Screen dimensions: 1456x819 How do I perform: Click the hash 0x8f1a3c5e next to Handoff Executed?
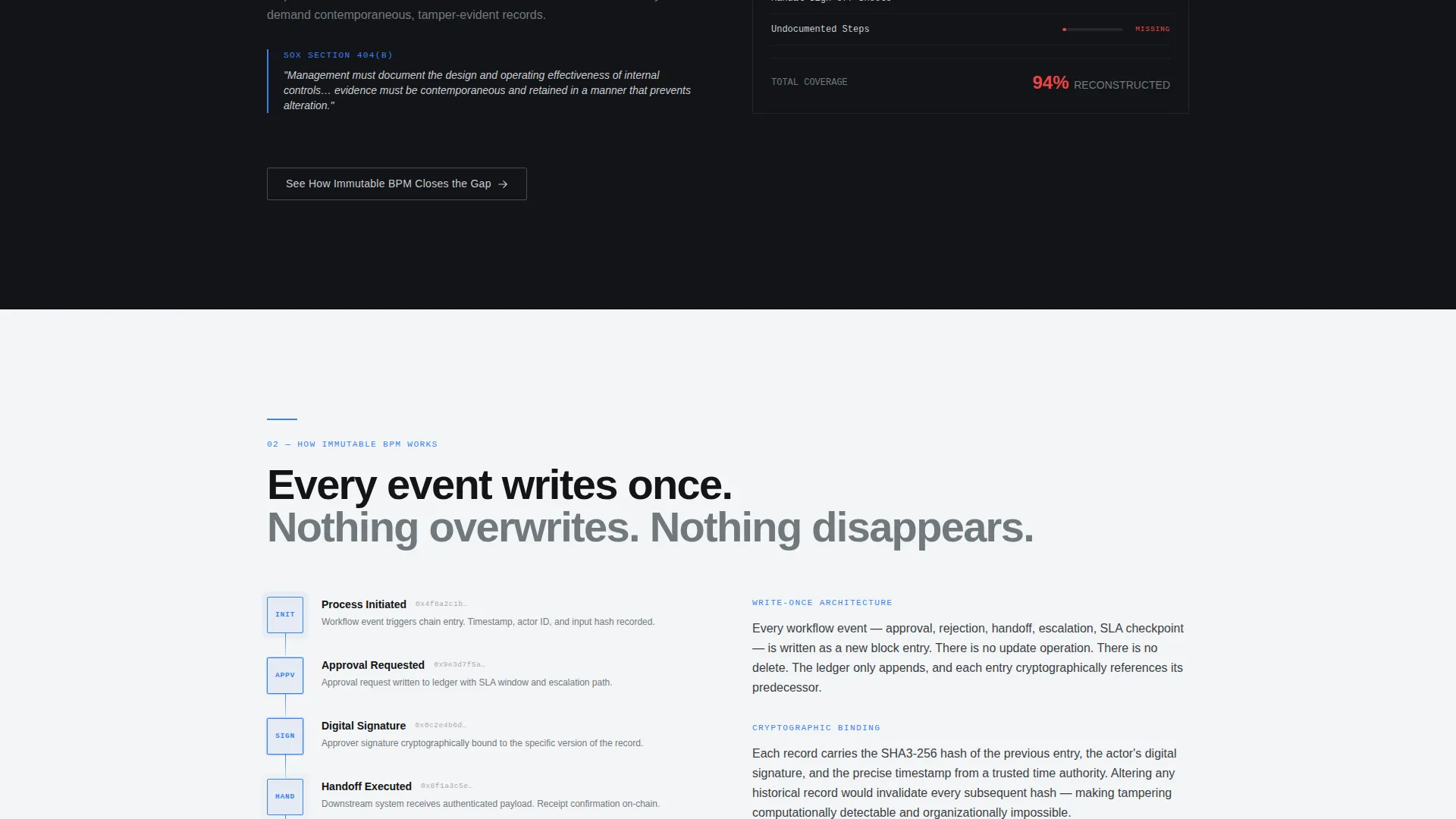(447, 786)
